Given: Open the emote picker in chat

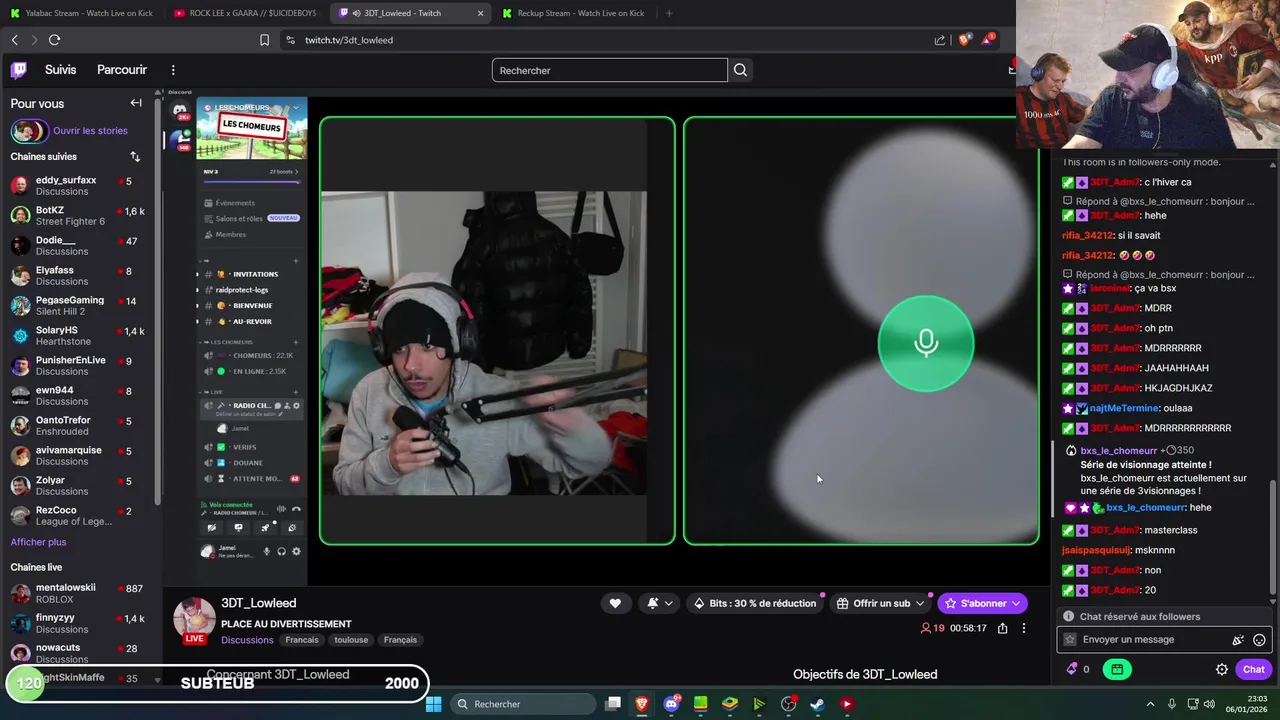Looking at the screenshot, I should coord(1259,640).
